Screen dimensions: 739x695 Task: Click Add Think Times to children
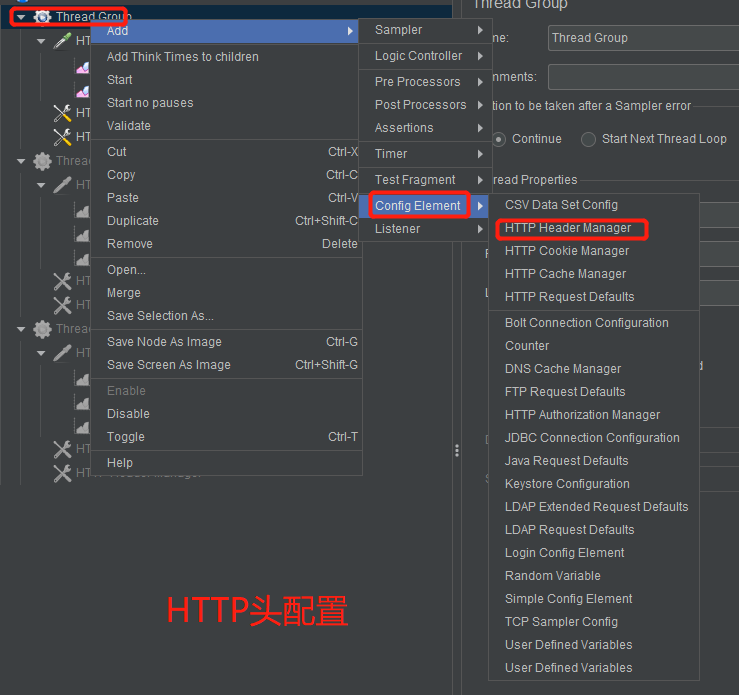coord(183,57)
